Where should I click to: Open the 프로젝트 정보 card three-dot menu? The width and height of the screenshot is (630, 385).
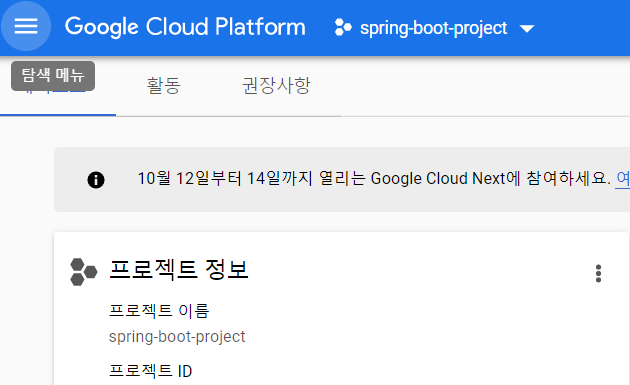point(598,274)
